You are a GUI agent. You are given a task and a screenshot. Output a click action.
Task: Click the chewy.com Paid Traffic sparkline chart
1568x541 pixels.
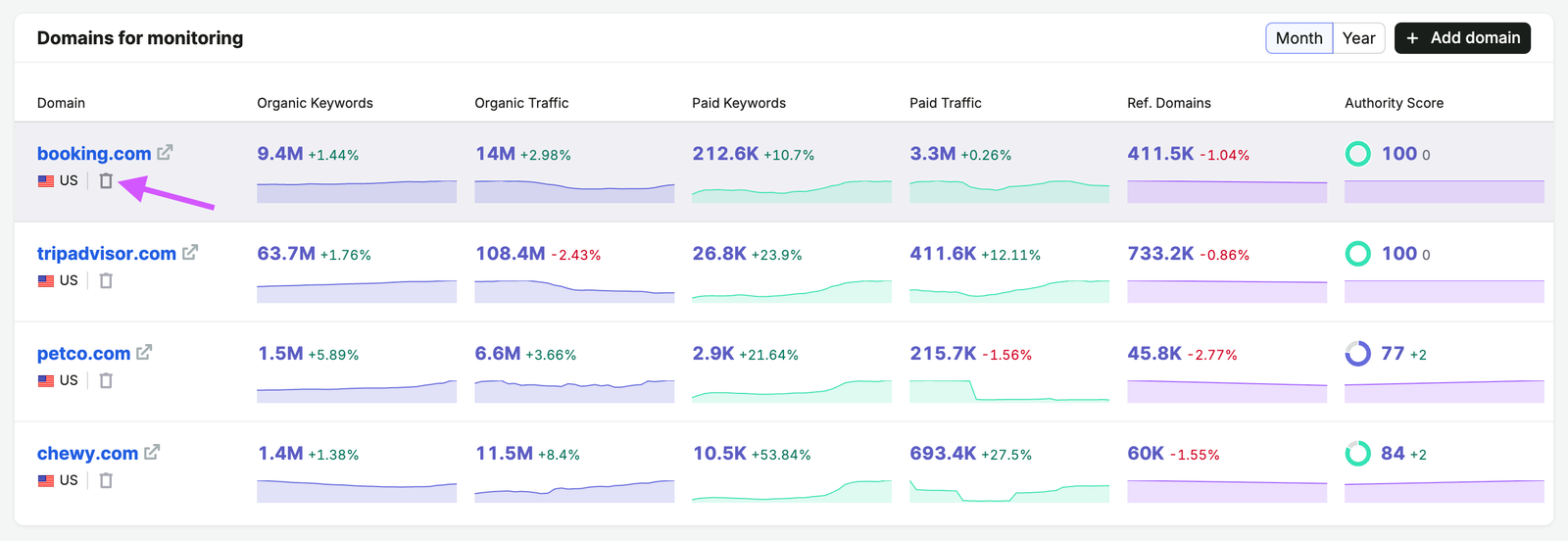coord(1009,490)
